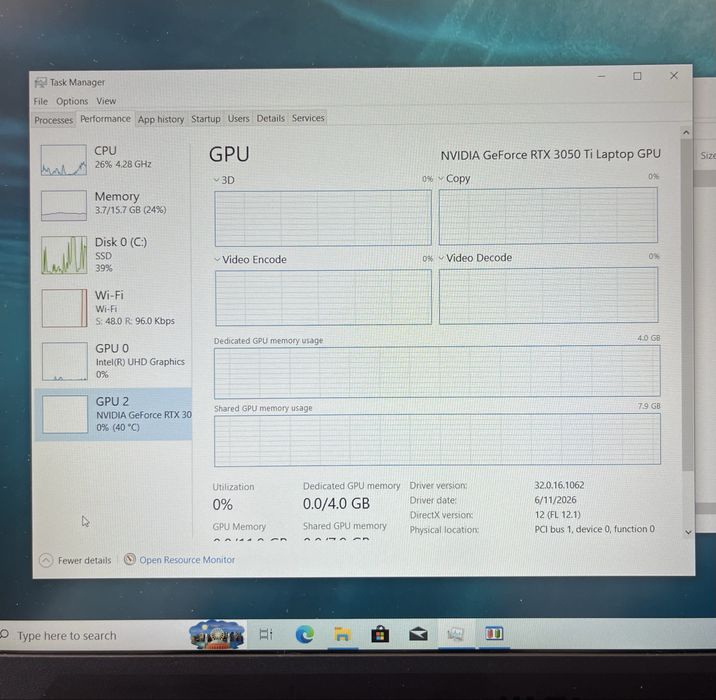Open the Mail app from taskbar
The width and height of the screenshot is (716, 700).
pyautogui.click(x=418, y=634)
